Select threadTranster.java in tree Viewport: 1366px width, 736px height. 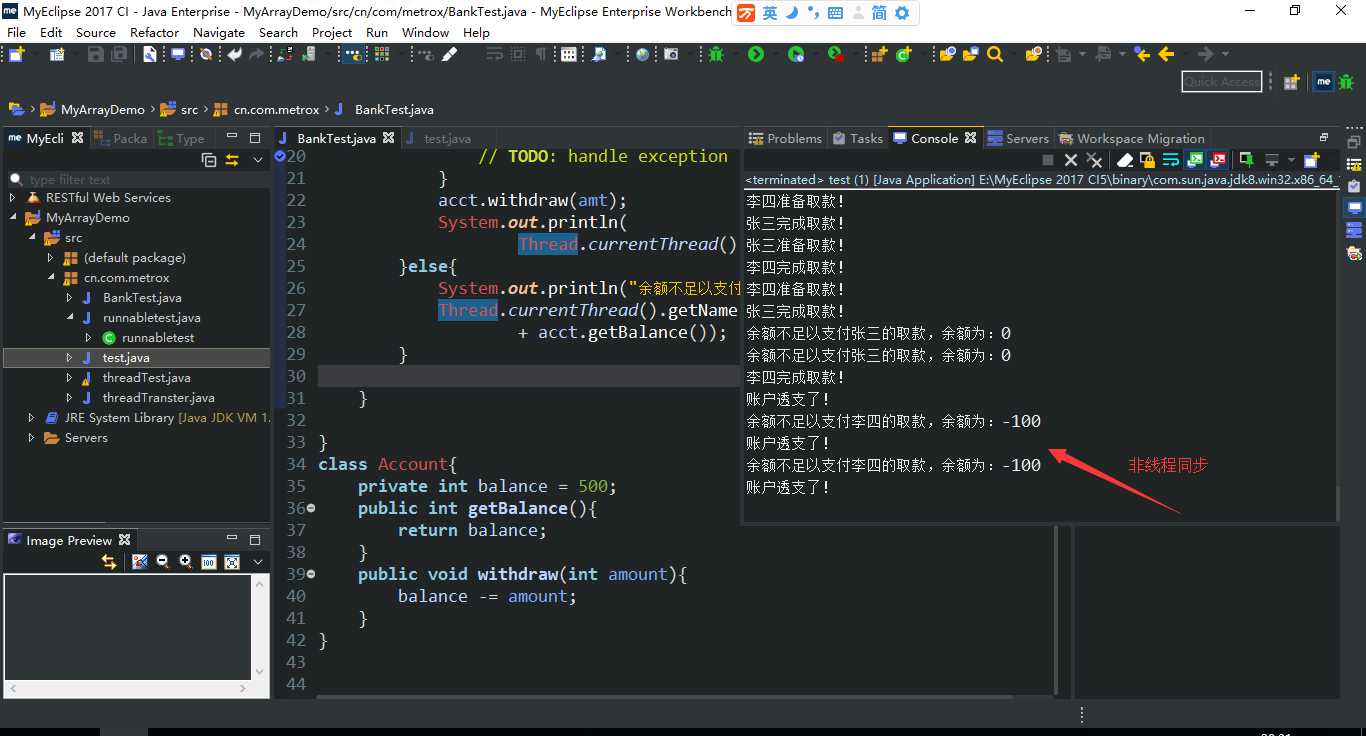tap(158, 398)
